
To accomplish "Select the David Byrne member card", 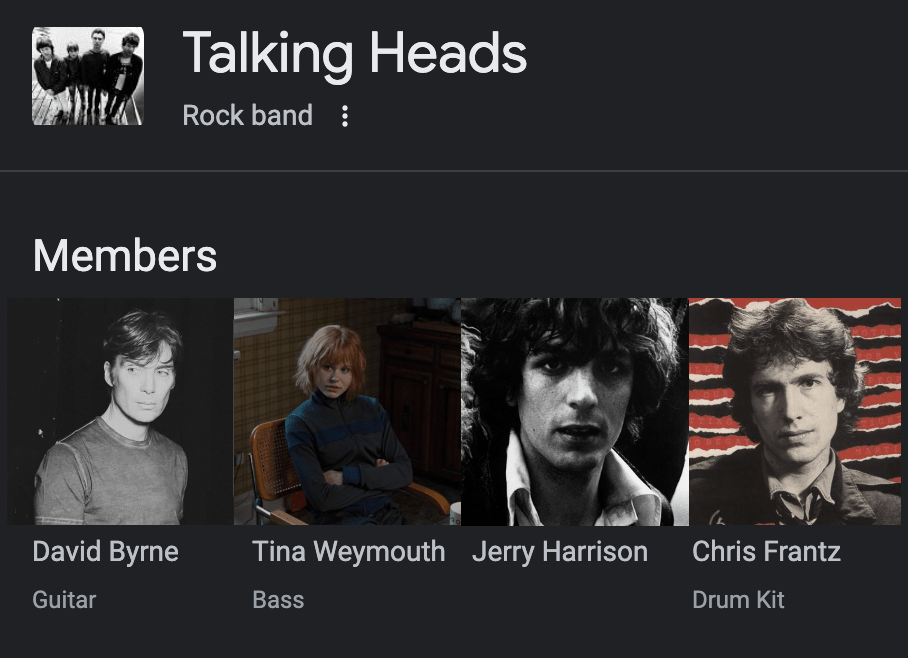I will click(119, 450).
